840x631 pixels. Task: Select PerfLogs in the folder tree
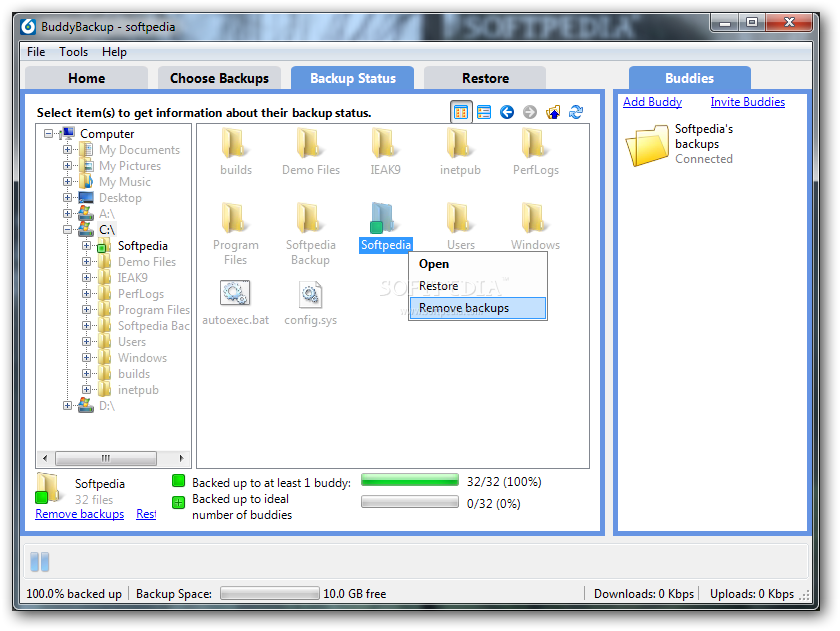141,294
